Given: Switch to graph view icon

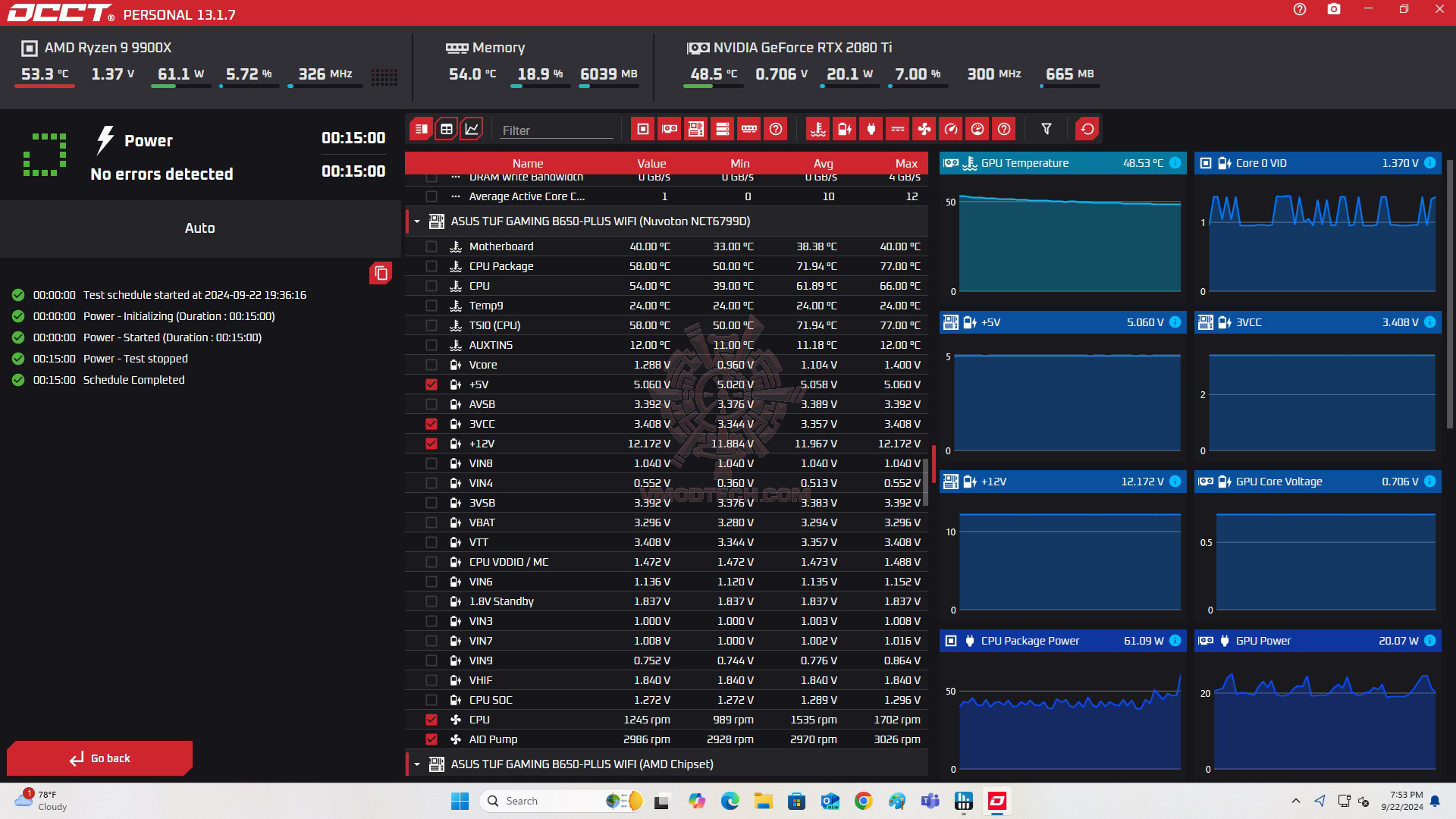Looking at the screenshot, I should [472, 129].
